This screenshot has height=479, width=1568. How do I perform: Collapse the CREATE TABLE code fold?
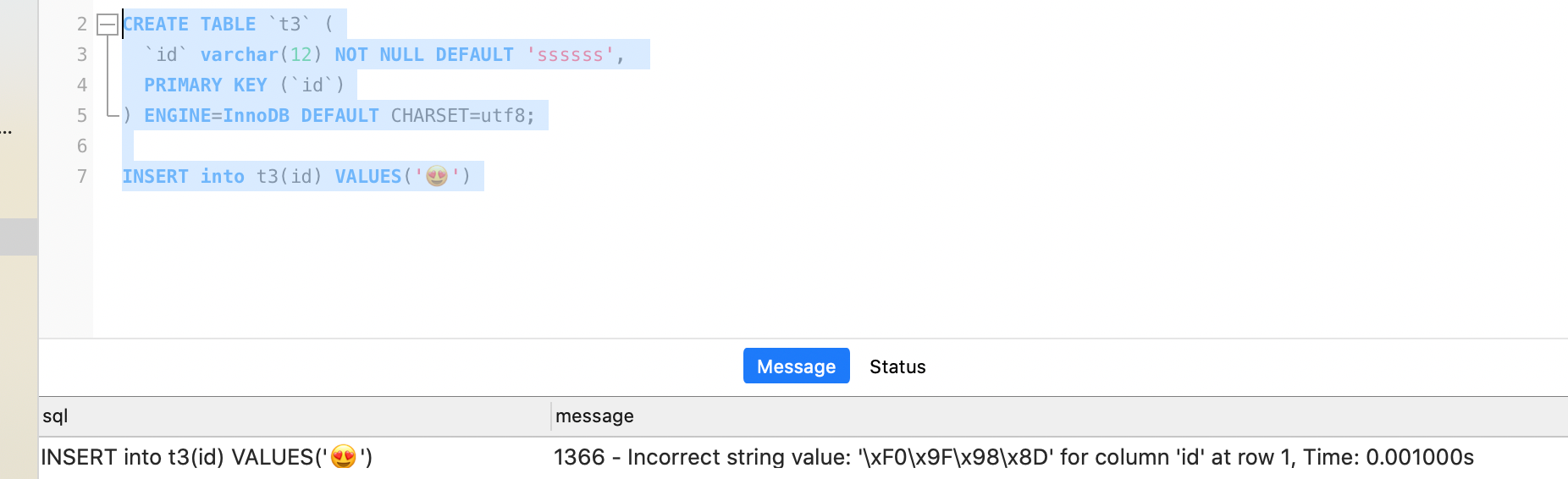107,25
